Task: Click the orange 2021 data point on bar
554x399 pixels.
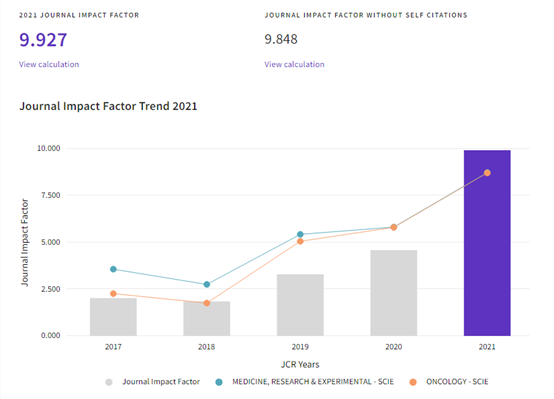Action: [x=487, y=173]
